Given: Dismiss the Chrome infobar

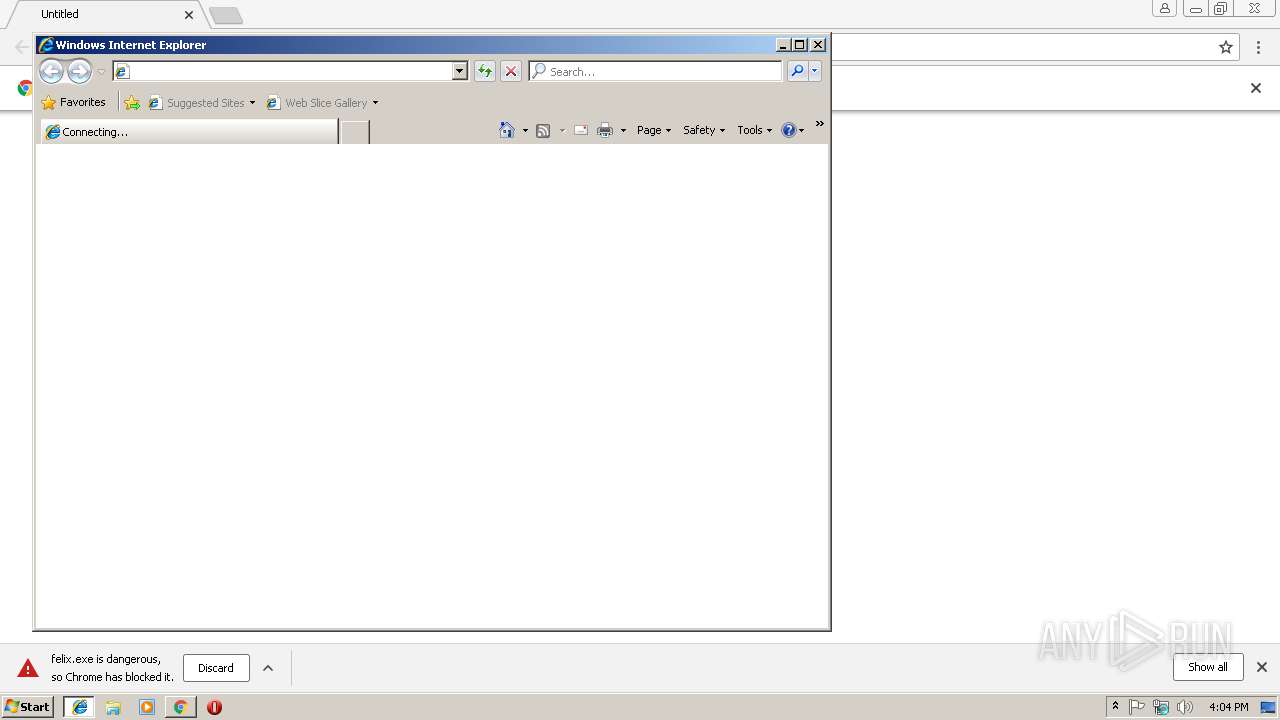Looking at the screenshot, I should pos(1256,88).
